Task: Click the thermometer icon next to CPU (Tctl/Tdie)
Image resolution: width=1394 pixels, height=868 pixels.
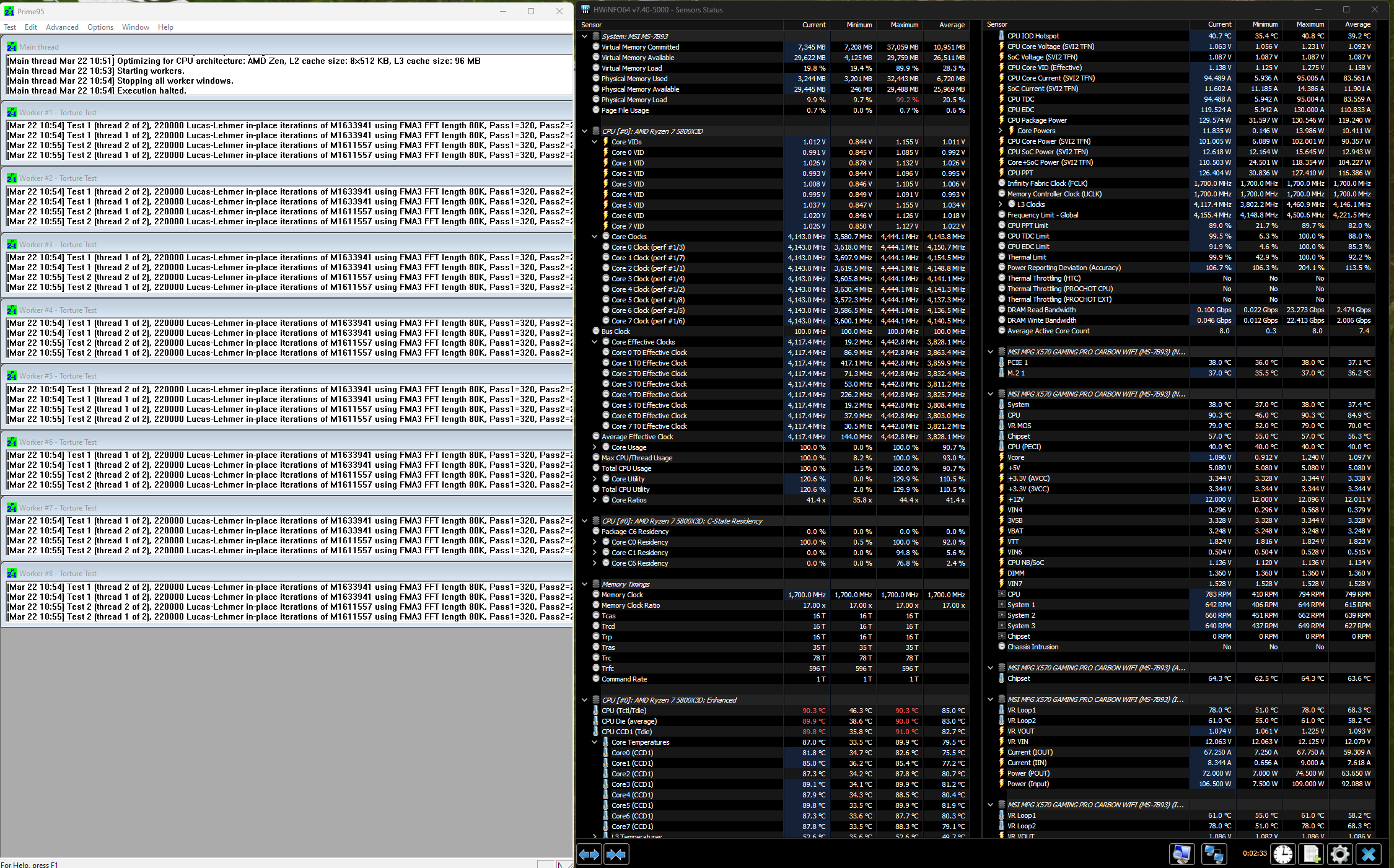Action: [x=596, y=711]
